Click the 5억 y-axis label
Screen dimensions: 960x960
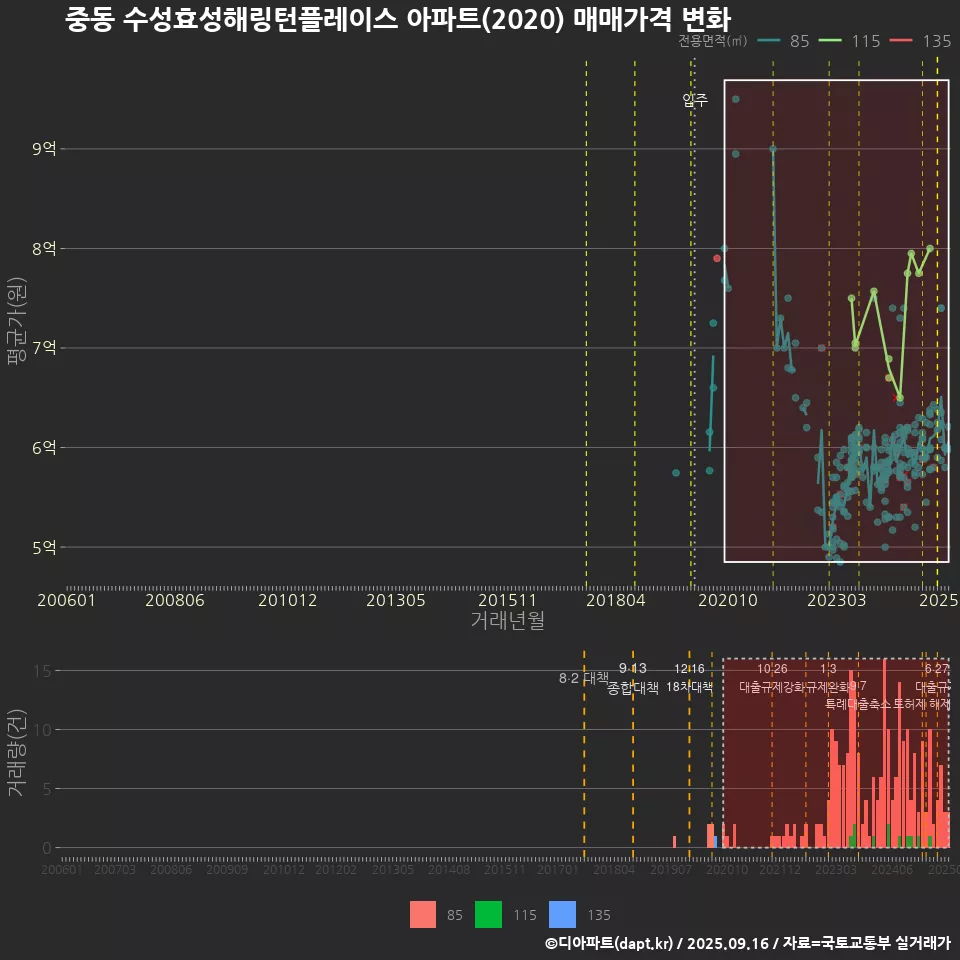(44, 547)
